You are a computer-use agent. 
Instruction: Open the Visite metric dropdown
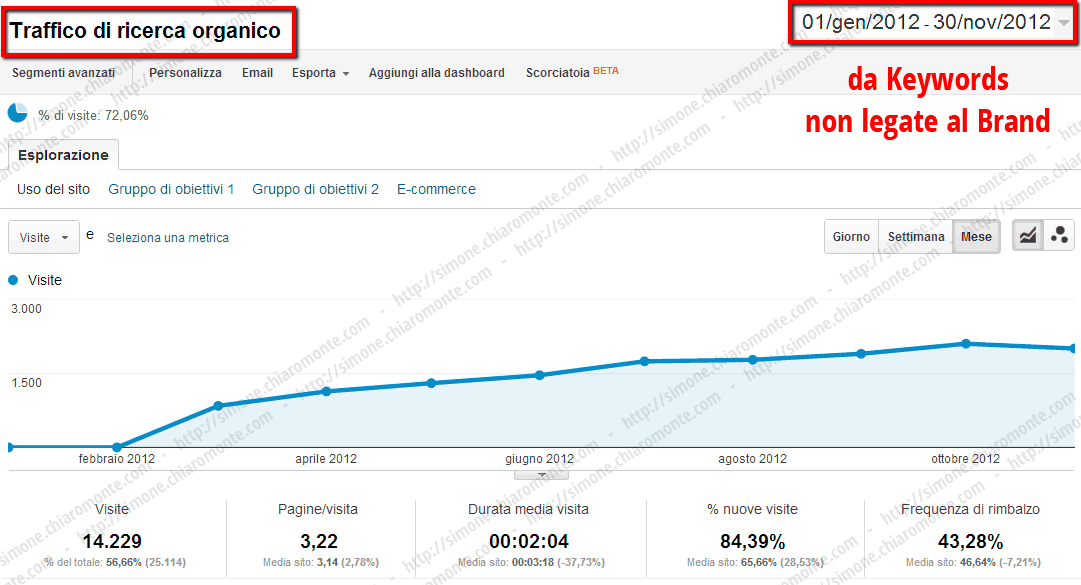(43, 237)
